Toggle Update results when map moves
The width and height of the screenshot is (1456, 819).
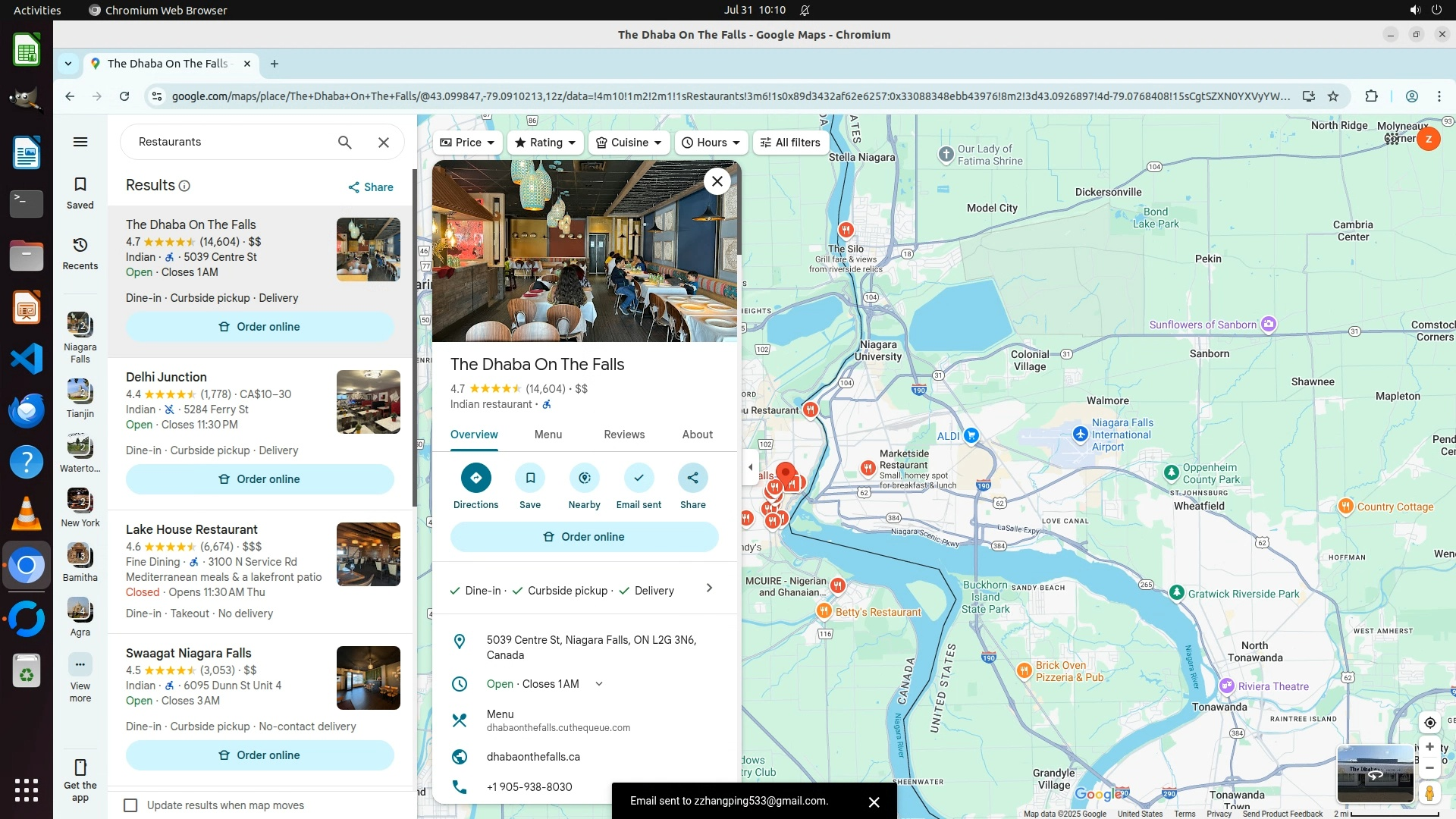(x=131, y=805)
